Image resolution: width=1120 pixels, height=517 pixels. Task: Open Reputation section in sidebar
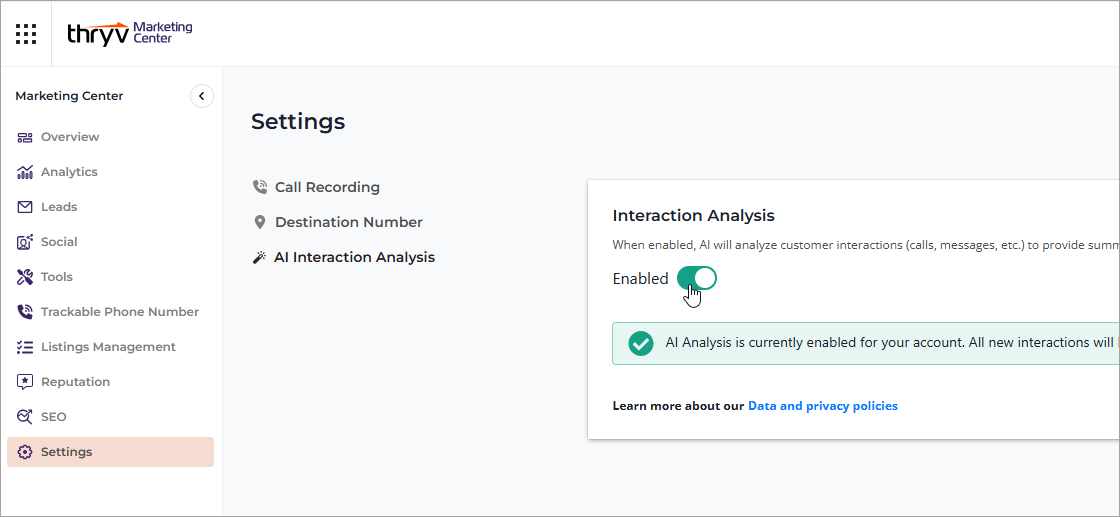[75, 382]
